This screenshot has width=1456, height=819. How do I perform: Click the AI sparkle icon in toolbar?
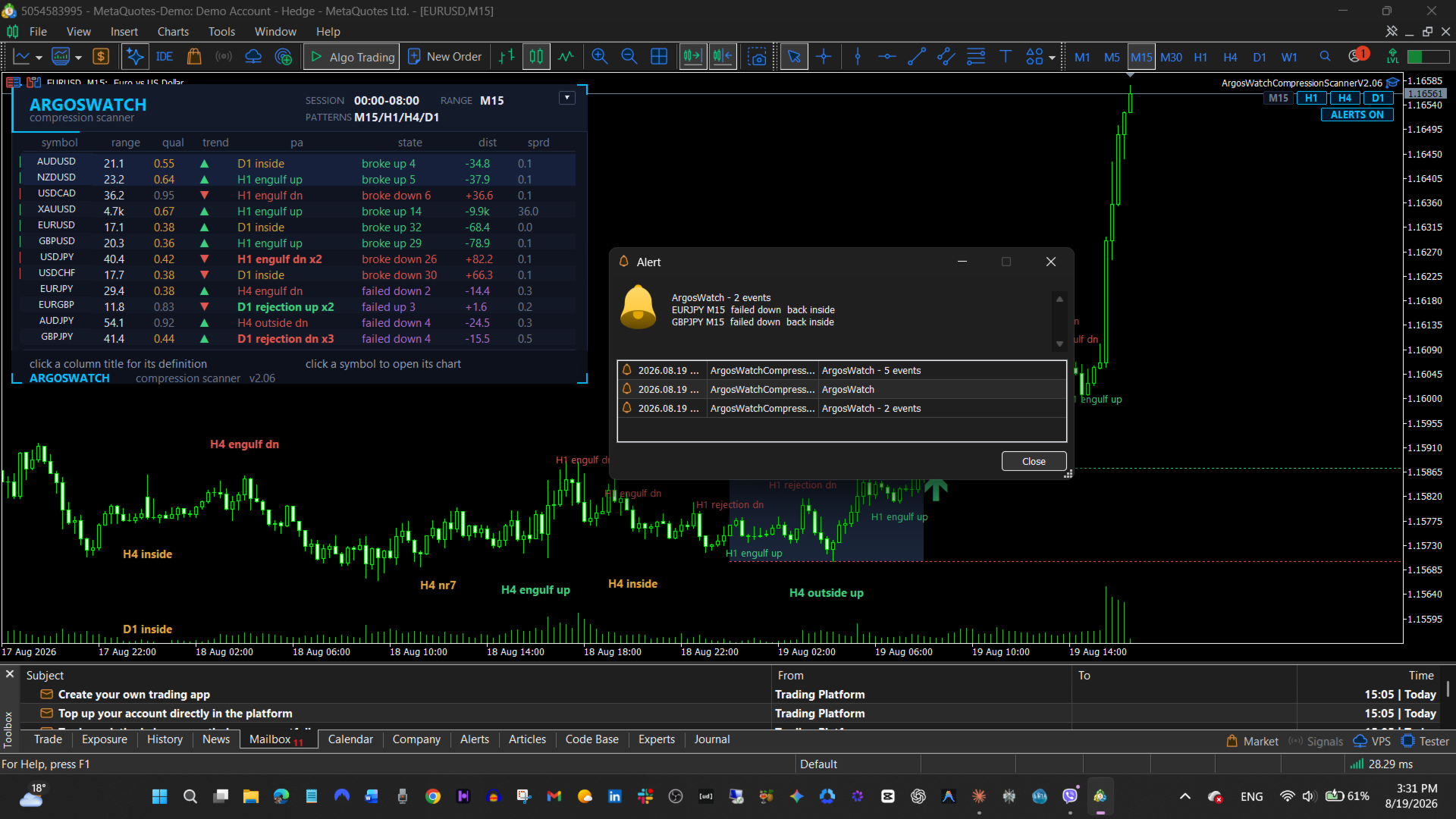(135, 57)
